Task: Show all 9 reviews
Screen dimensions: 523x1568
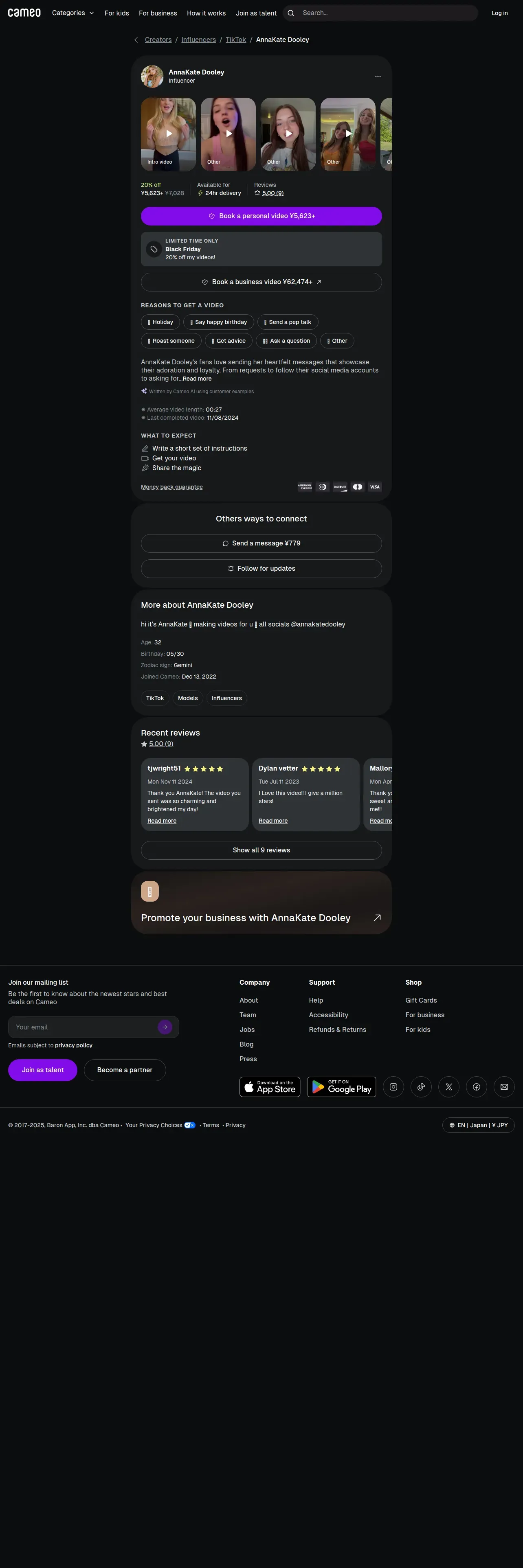Action: [261, 850]
